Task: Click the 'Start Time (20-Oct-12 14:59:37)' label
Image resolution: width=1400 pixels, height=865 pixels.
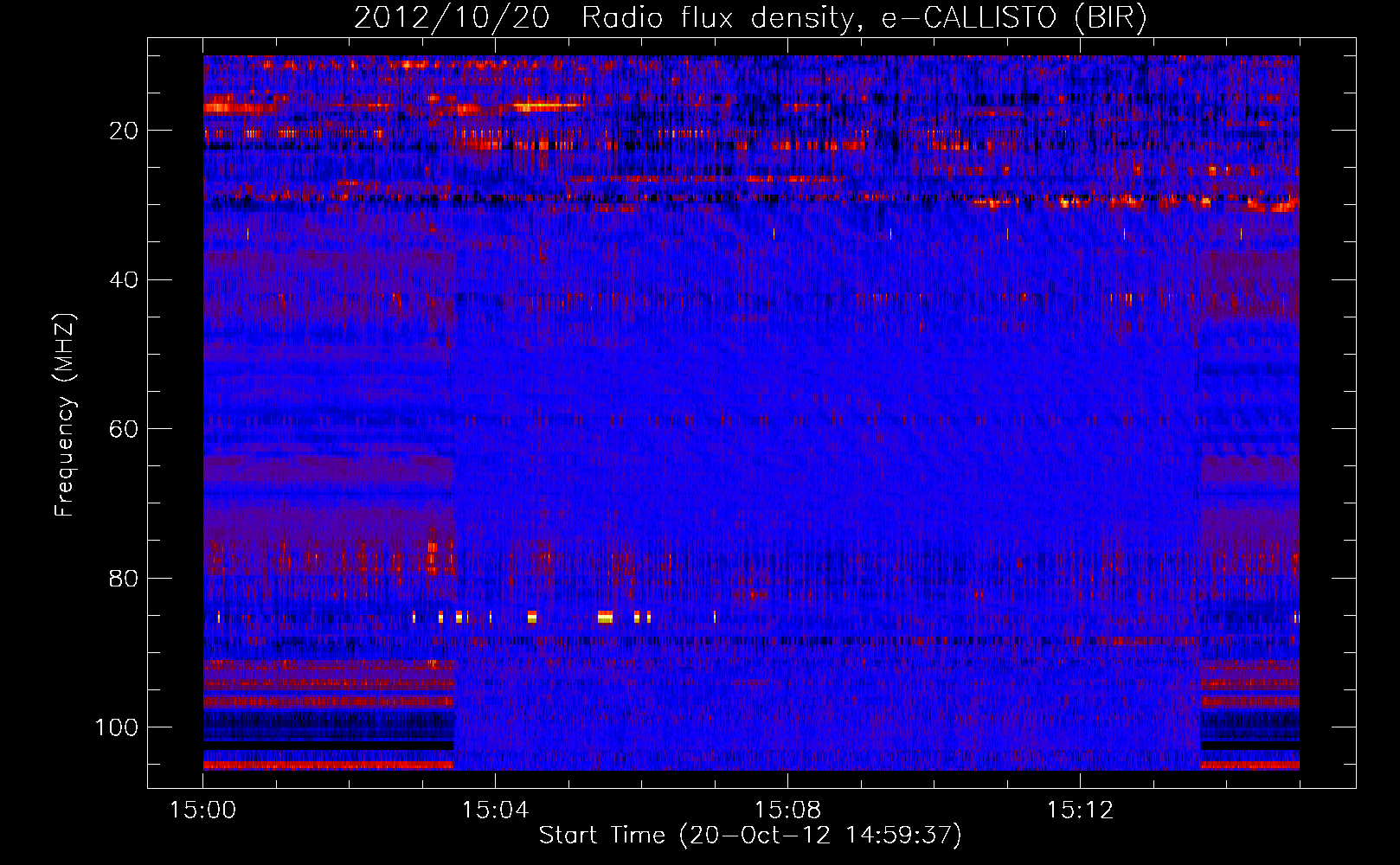Action: tap(751, 836)
